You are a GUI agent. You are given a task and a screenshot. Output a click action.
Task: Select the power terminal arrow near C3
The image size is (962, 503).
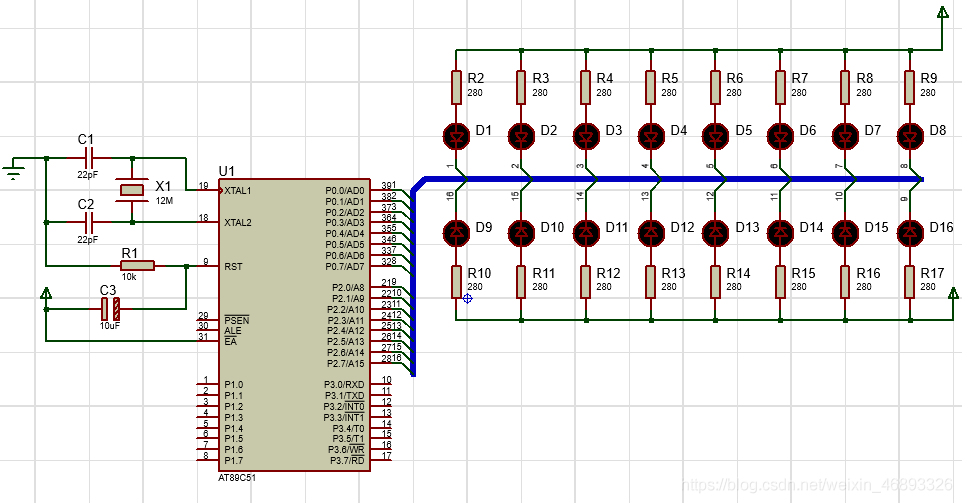[x=45, y=293]
